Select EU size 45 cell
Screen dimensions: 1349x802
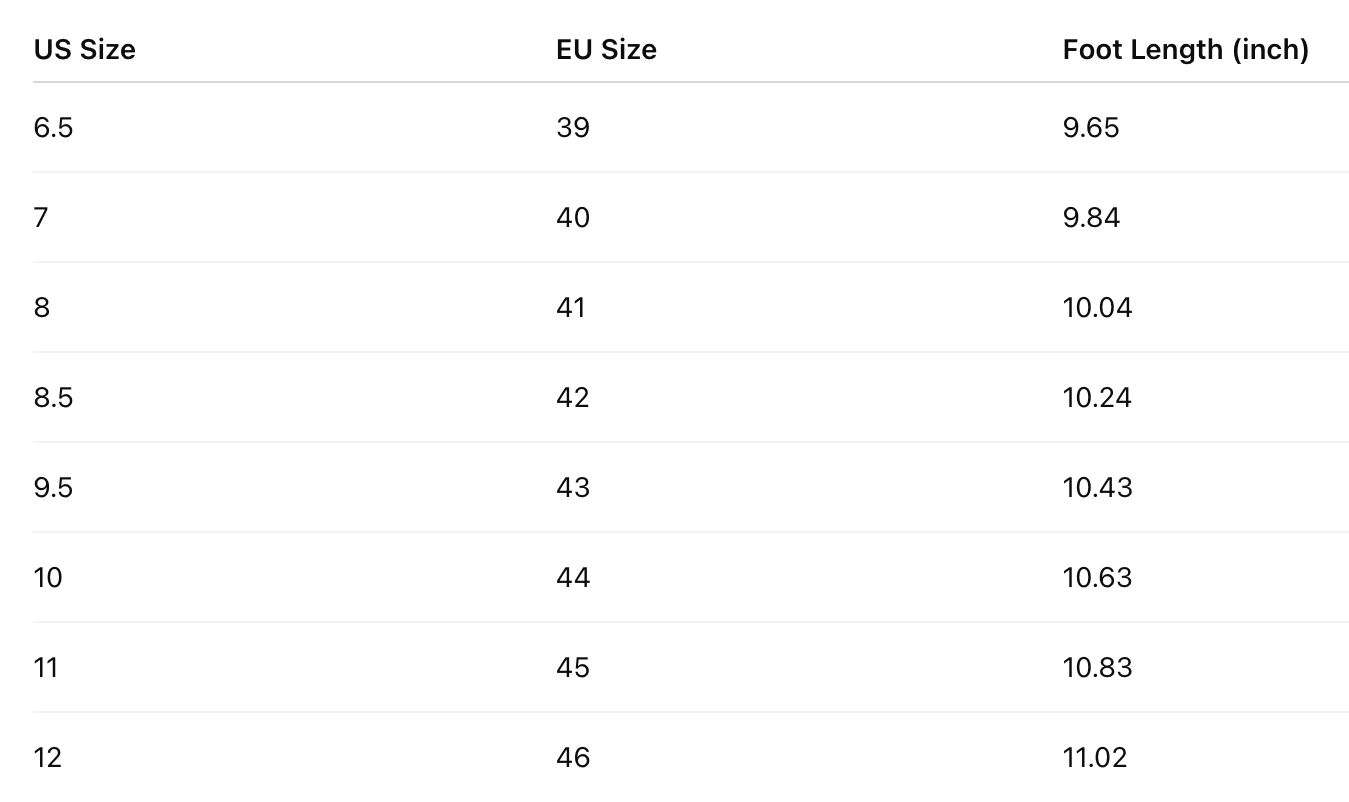click(x=573, y=668)
